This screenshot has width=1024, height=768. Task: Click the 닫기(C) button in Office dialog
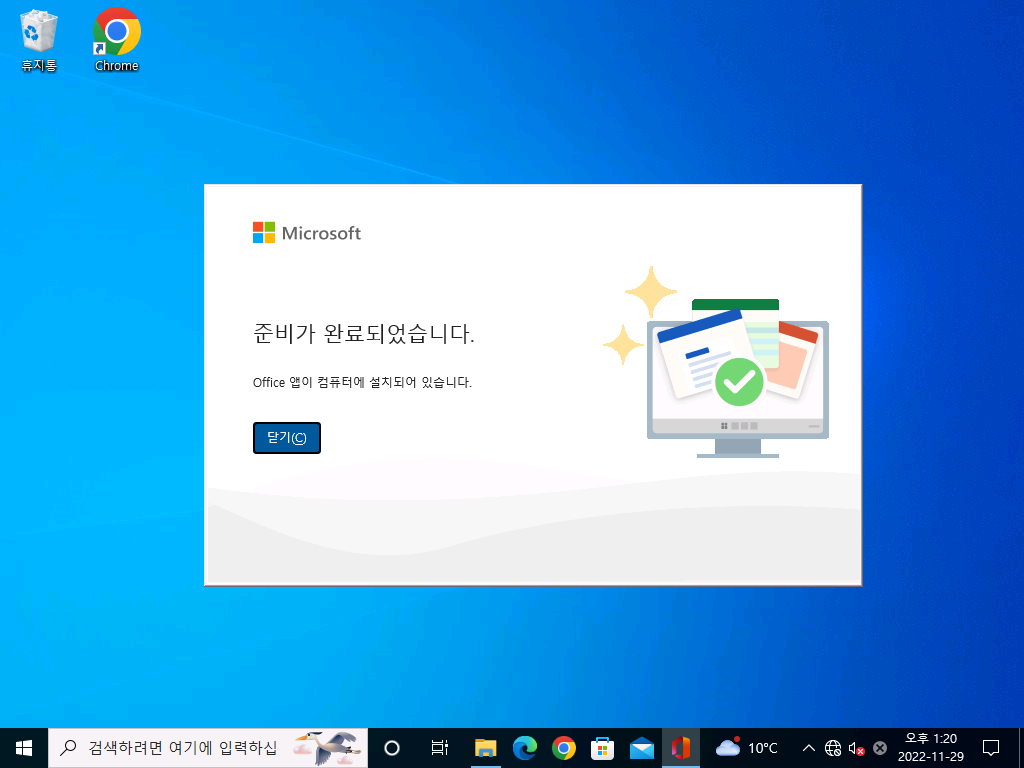coord(287,438)
